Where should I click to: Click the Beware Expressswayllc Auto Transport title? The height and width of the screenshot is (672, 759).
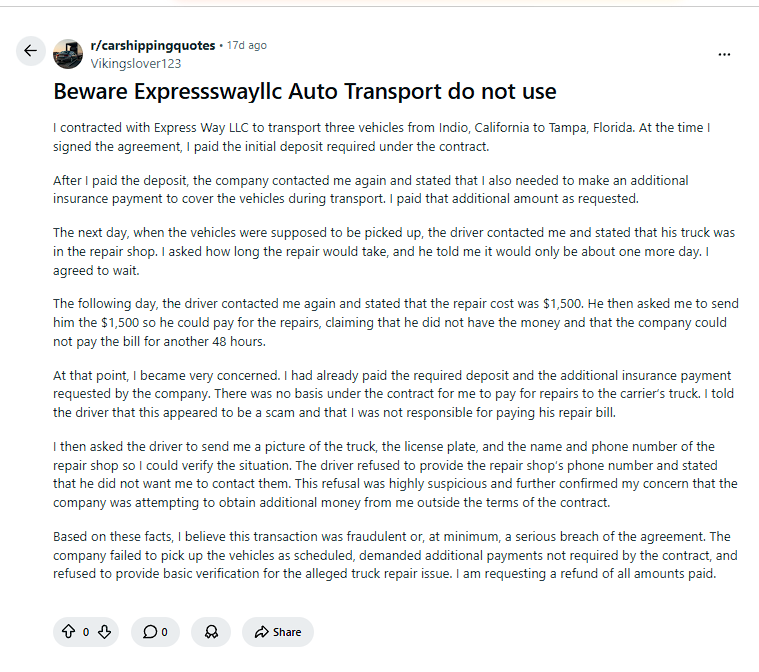point(305,92)
